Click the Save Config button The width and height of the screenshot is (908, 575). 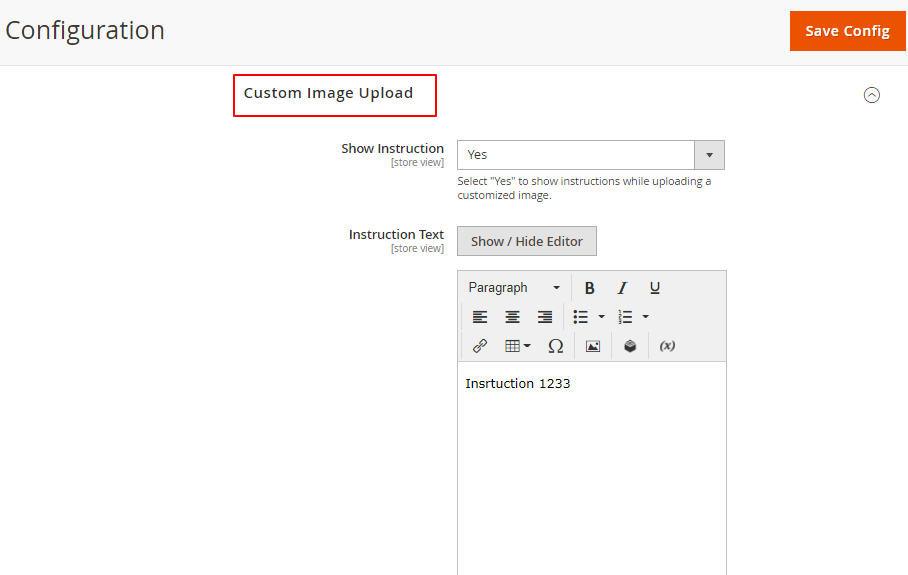pyautogui.click(x=847, y=31)
